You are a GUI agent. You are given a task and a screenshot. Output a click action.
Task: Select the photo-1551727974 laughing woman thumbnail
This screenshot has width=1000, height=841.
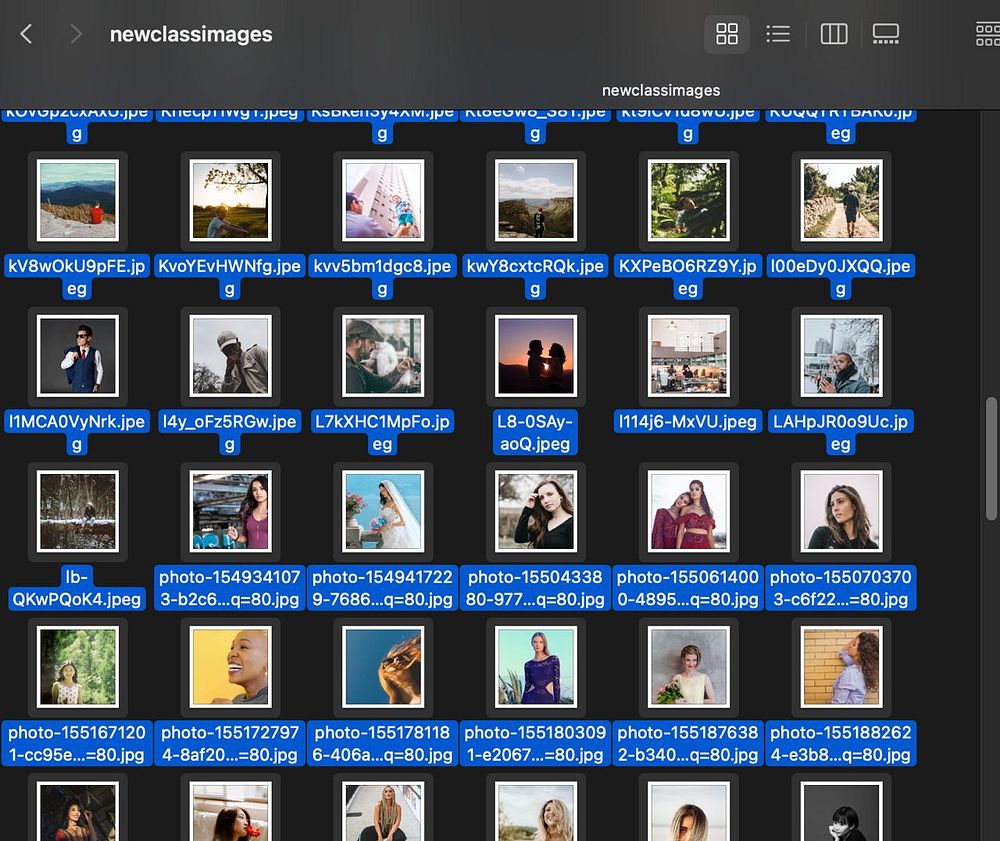pos(230,666)
